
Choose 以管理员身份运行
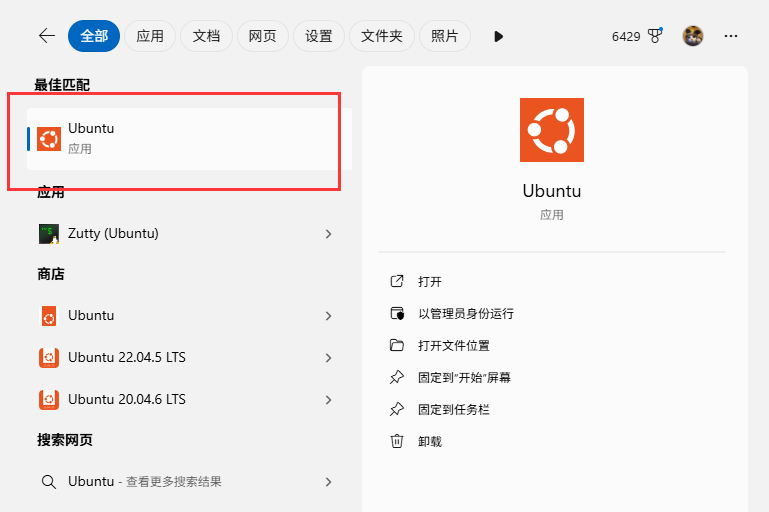(466, 313)
